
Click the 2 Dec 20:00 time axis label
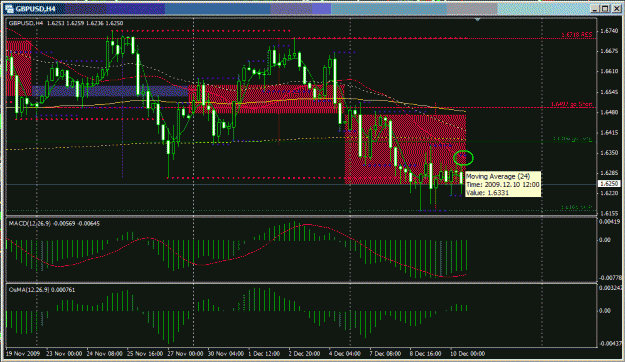pyautogui.click(x=304, y=354)
